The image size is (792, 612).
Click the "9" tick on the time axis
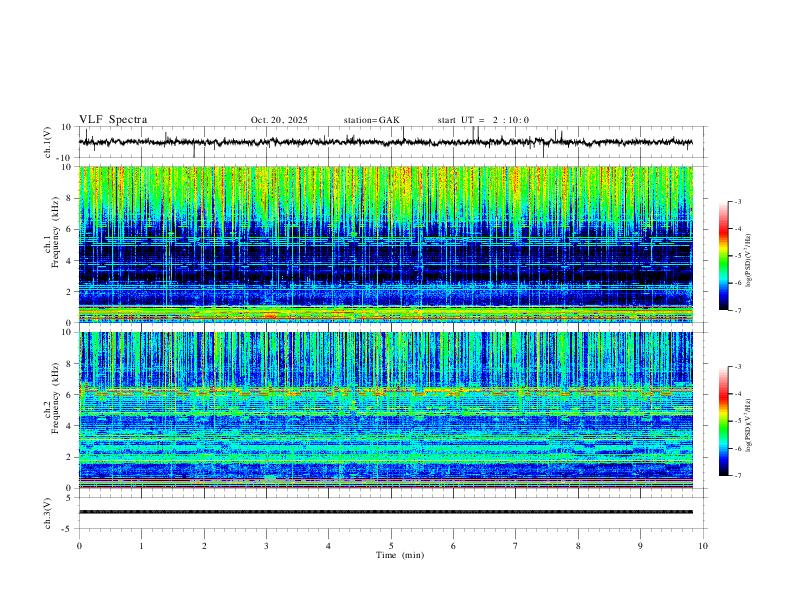click(x=640, y=546)
